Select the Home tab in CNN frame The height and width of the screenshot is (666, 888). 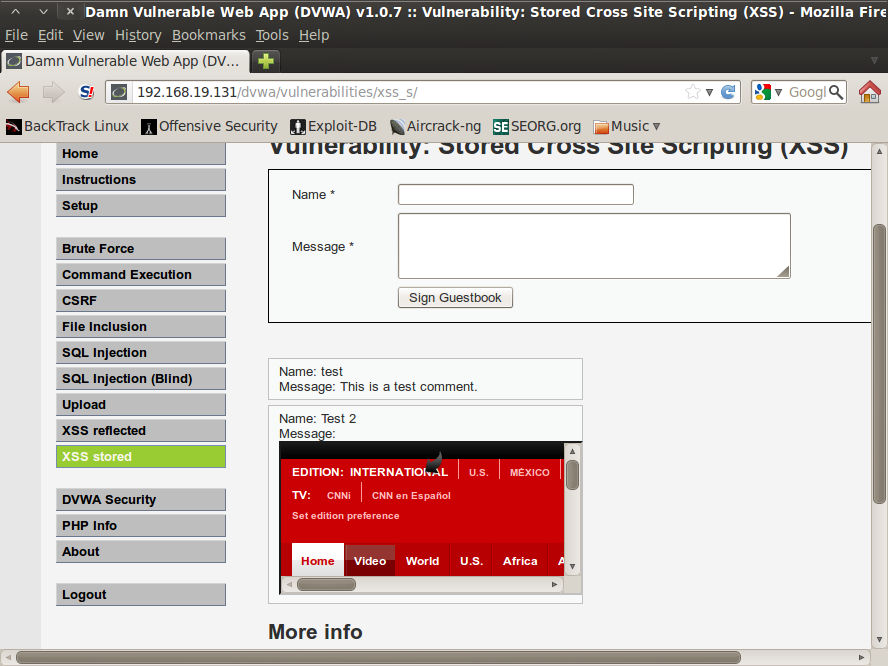318,560
